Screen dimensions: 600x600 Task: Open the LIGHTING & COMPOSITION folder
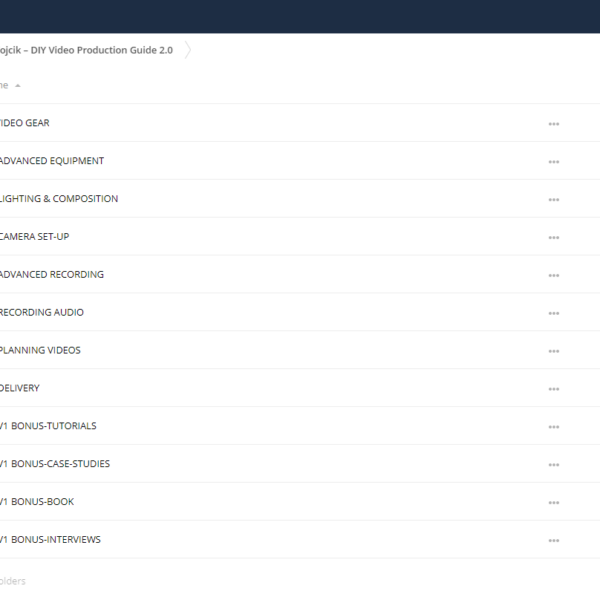click(x=59, y=199)
